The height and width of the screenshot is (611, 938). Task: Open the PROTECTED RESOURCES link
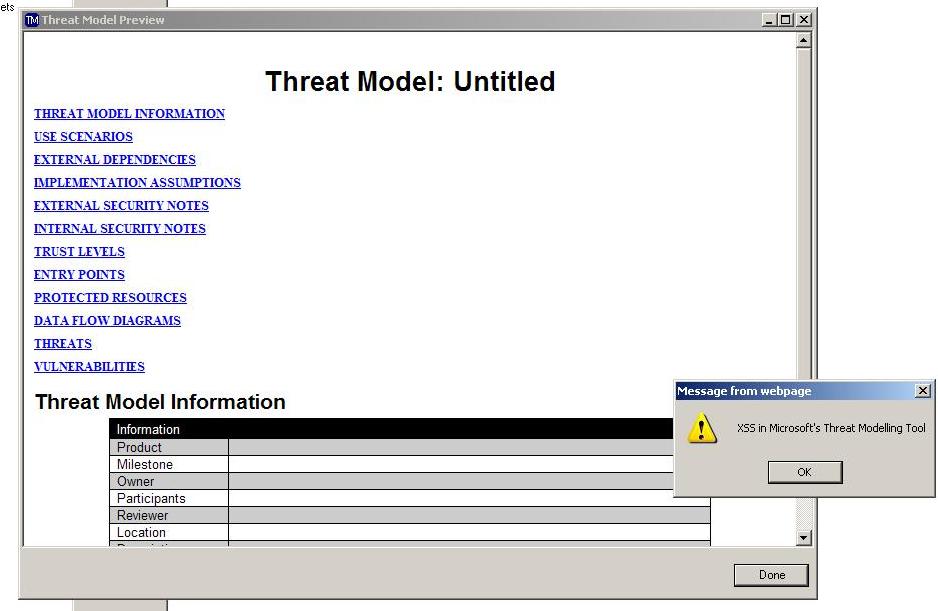pyautogui.click(x=110, y=298)
